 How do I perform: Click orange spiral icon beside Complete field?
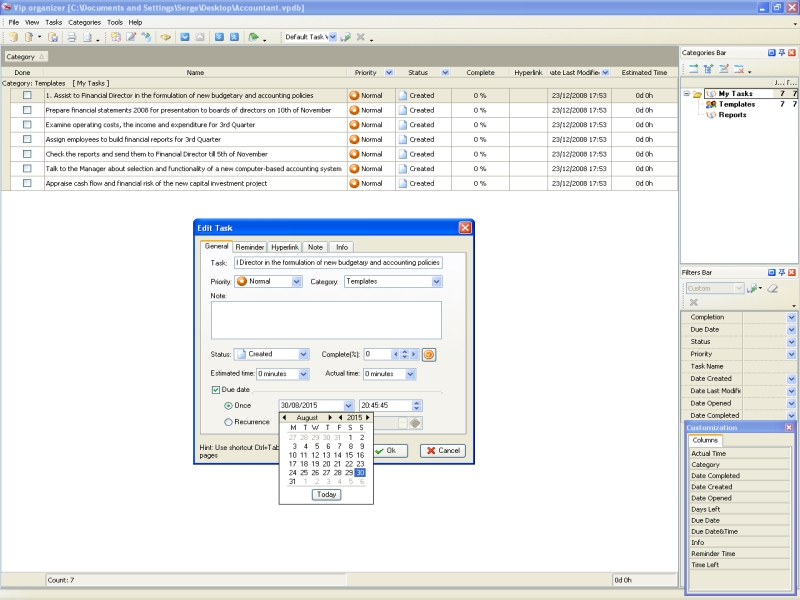[x=429, y=354]
